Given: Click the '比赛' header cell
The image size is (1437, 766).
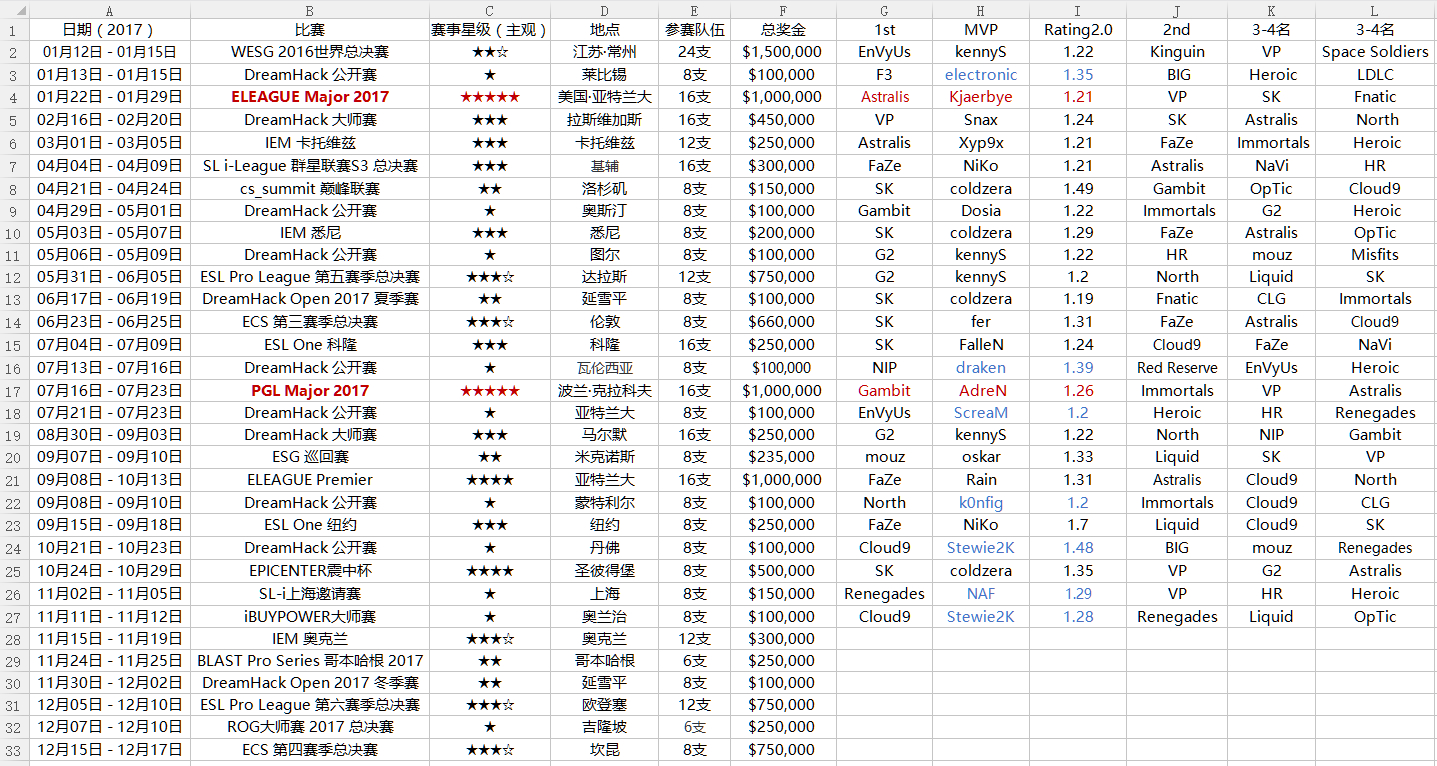Looking at the screenshot, I should click(x=310, y=30).
